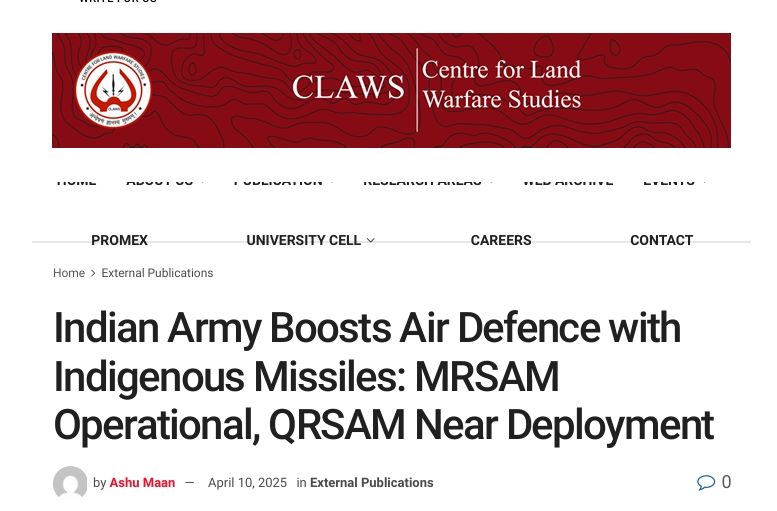The height and width of the screenshot is (511, 777).
Task: Open the CONTACT page
Action: click(x=662, y=240)
